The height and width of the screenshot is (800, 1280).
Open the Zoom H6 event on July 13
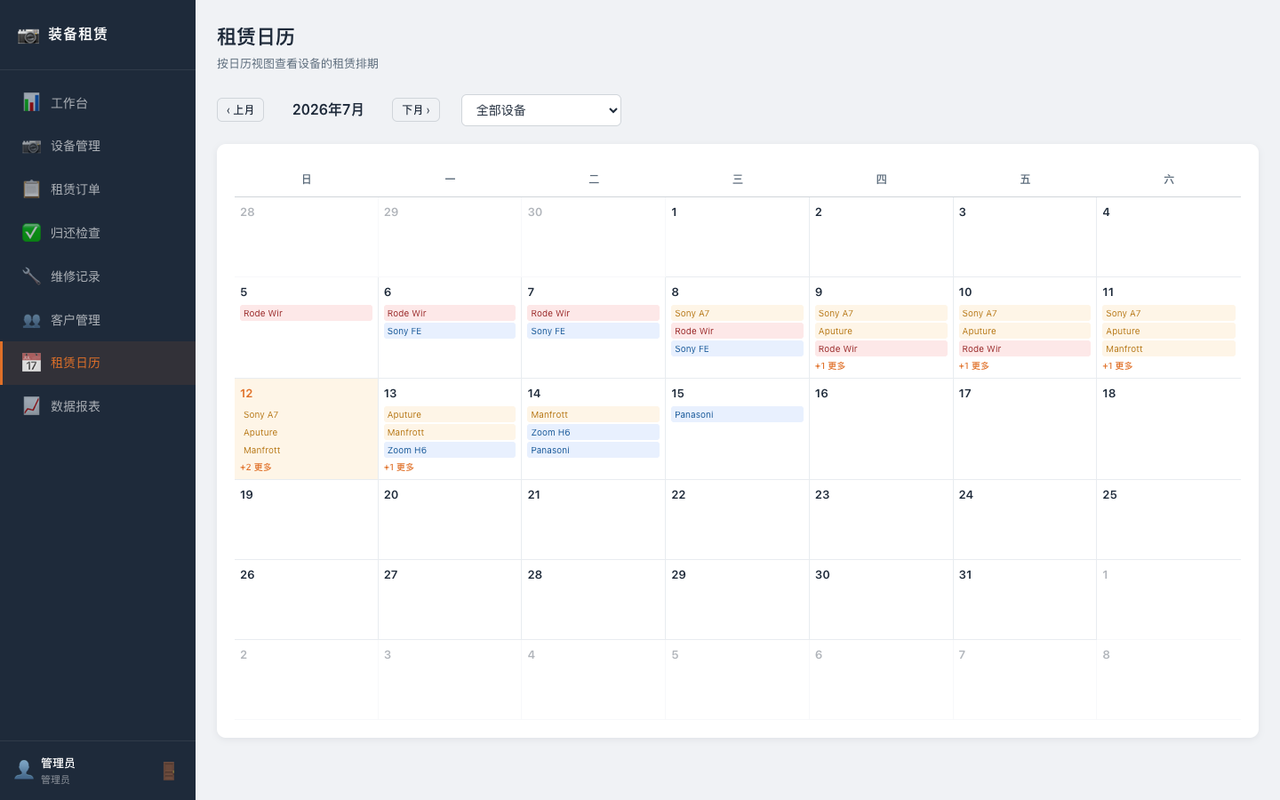coord(449,450)
